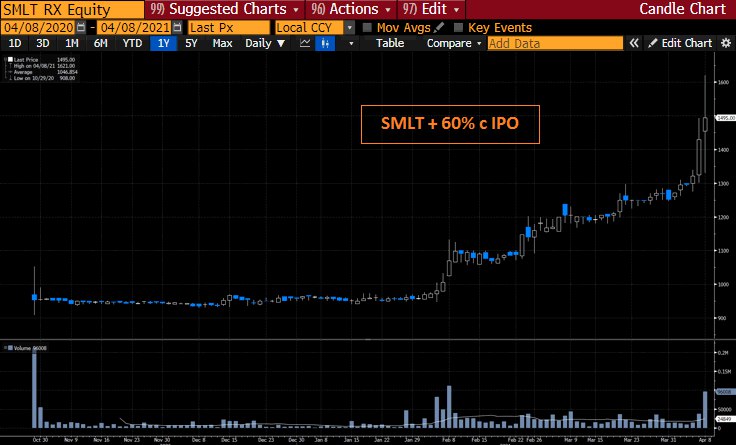The width and height of the screenshot is (736, 445).
Task: Select the 6M time range
Action: click(x=100, y=43)
